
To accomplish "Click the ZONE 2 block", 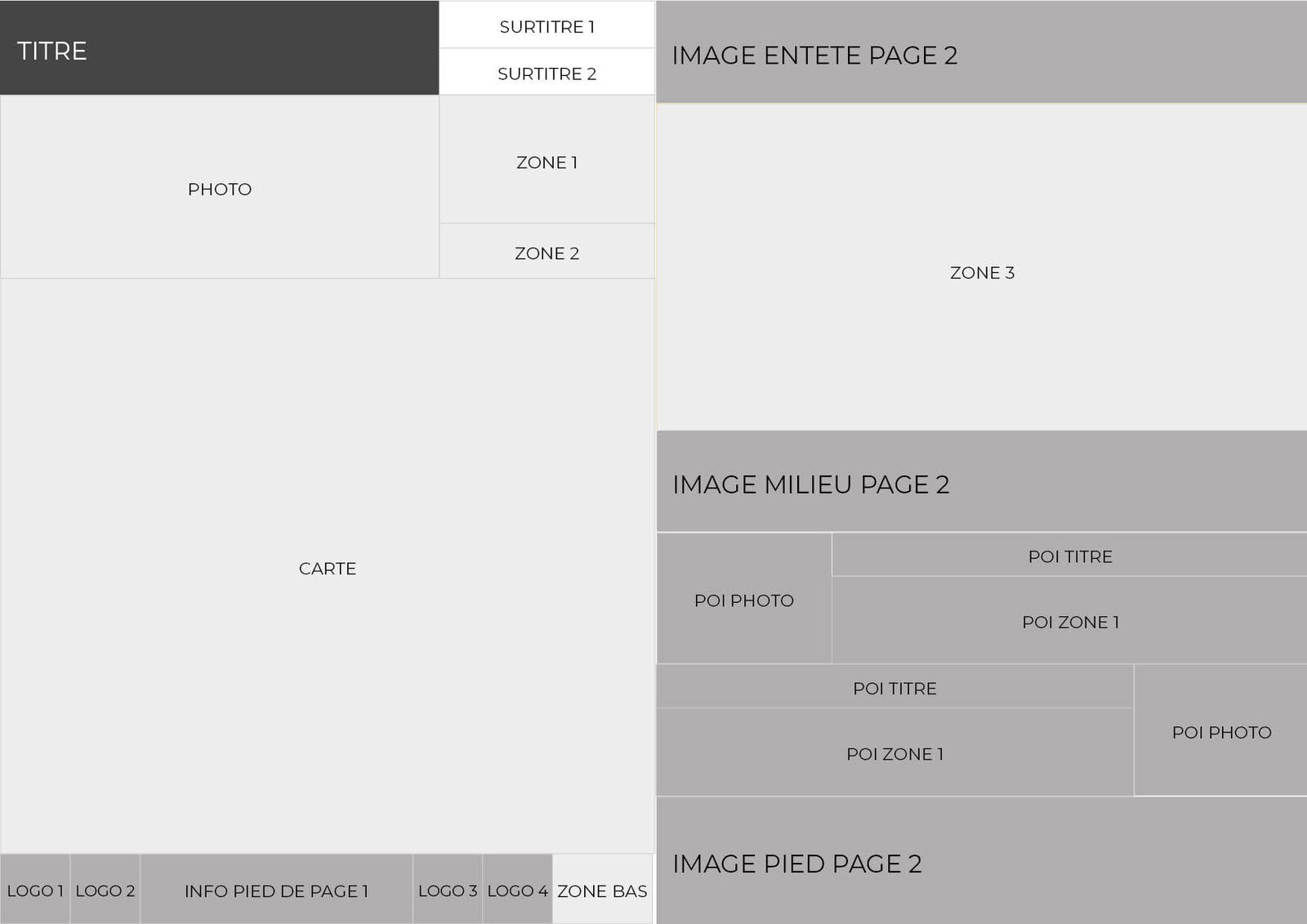I will coord(547,251).
